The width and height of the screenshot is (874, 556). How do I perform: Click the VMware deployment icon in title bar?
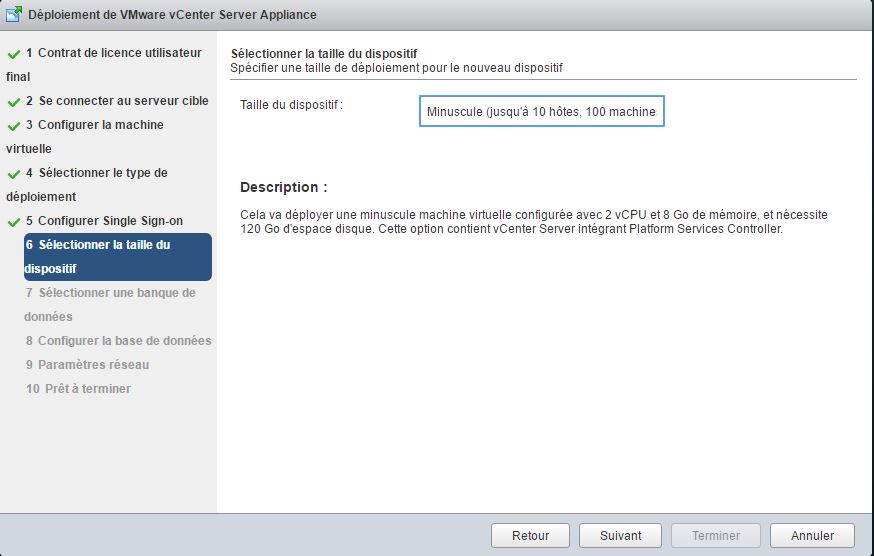(13, 14)
